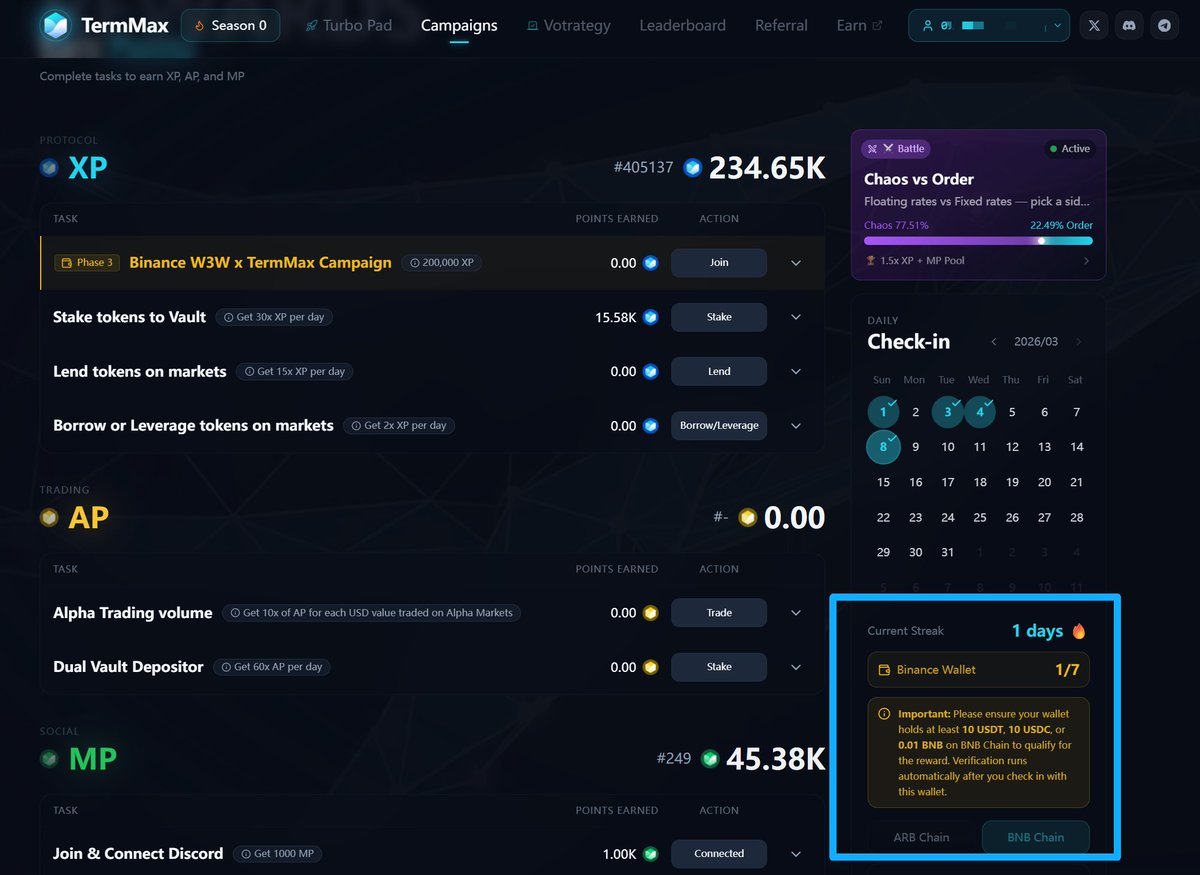Screen dimensions: 1200x875
Task: Click the gold coin icon beside AP total 0.00
Action: tap(747, 518)
